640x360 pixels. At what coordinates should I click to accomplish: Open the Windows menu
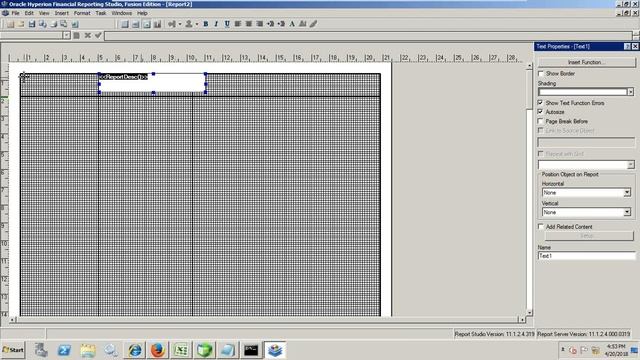pyautogui.click(x=122, y=13)
